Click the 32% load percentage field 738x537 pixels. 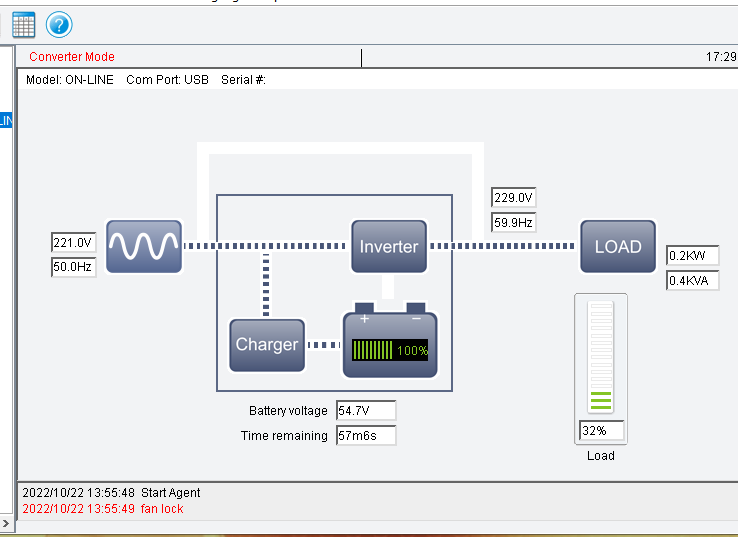coord(601,432)
